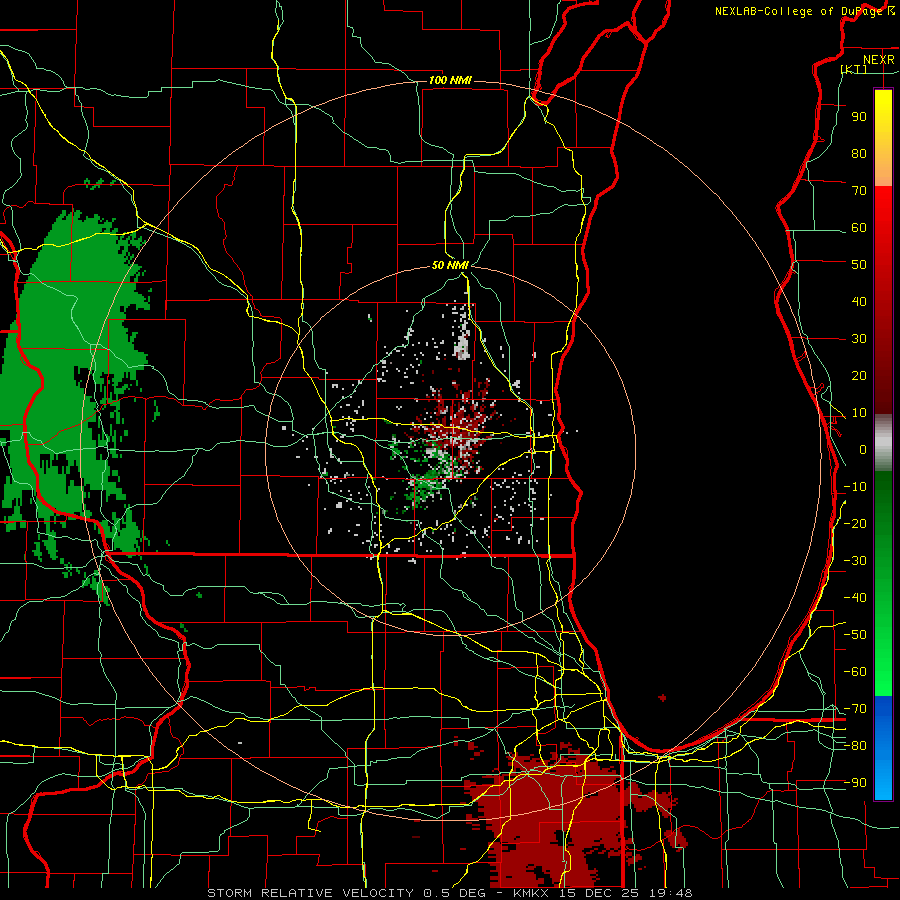Pick the bright red 60-70 color bar segment
Viewport: 900px width, 900px height.
[x=883, y=207]
